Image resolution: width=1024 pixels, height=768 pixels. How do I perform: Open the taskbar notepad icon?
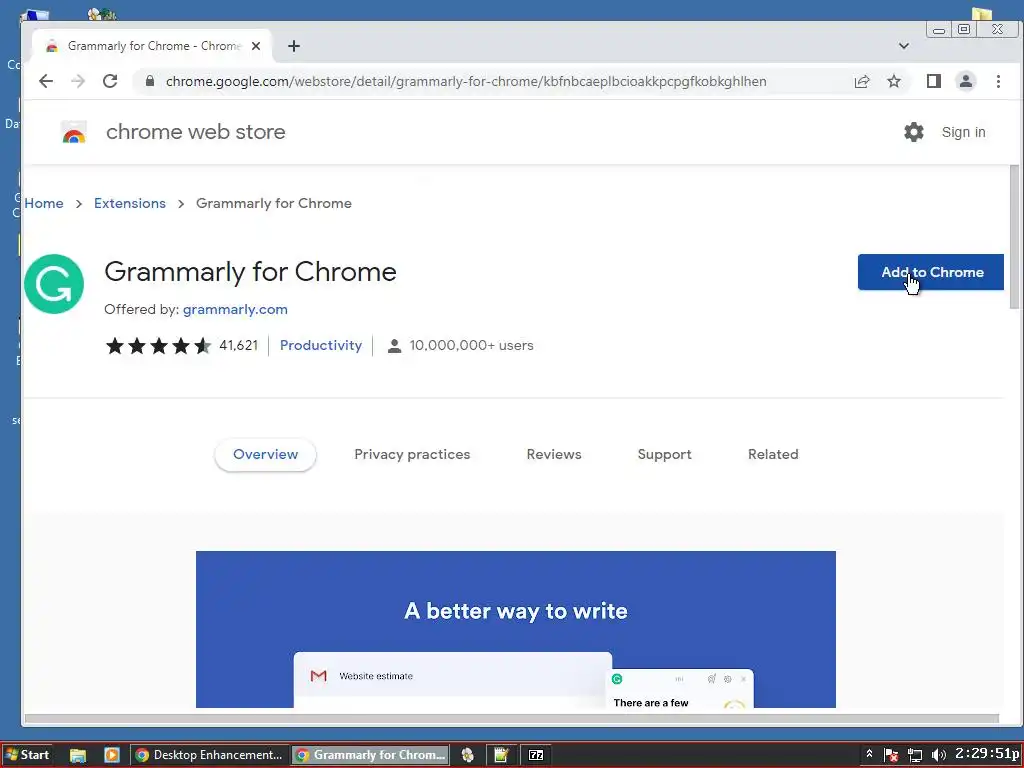click(x=501, y=756)
